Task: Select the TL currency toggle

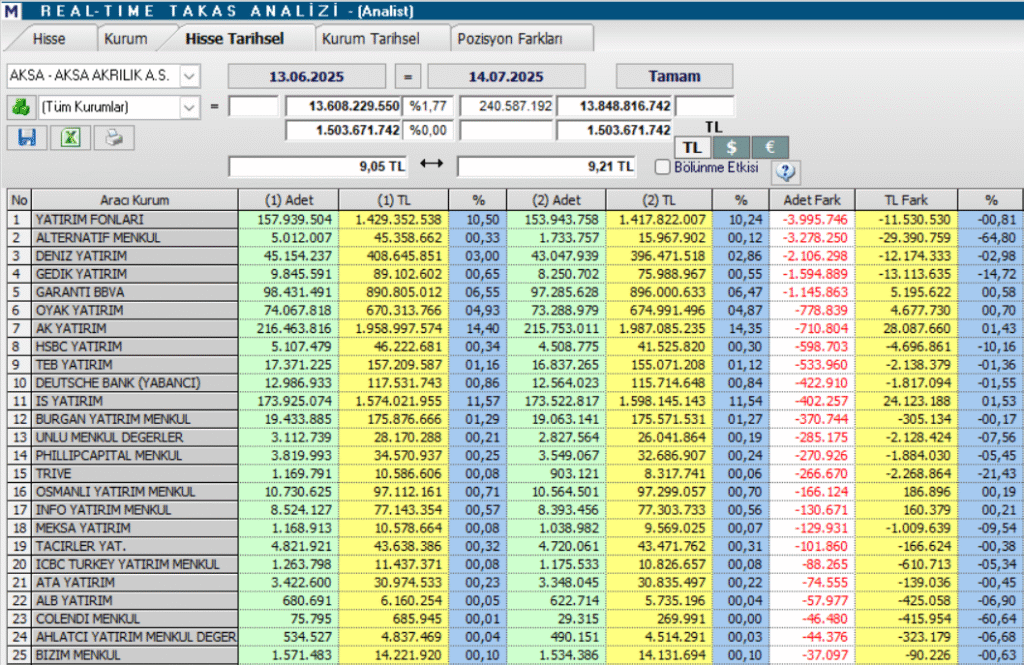Action: 692,147
